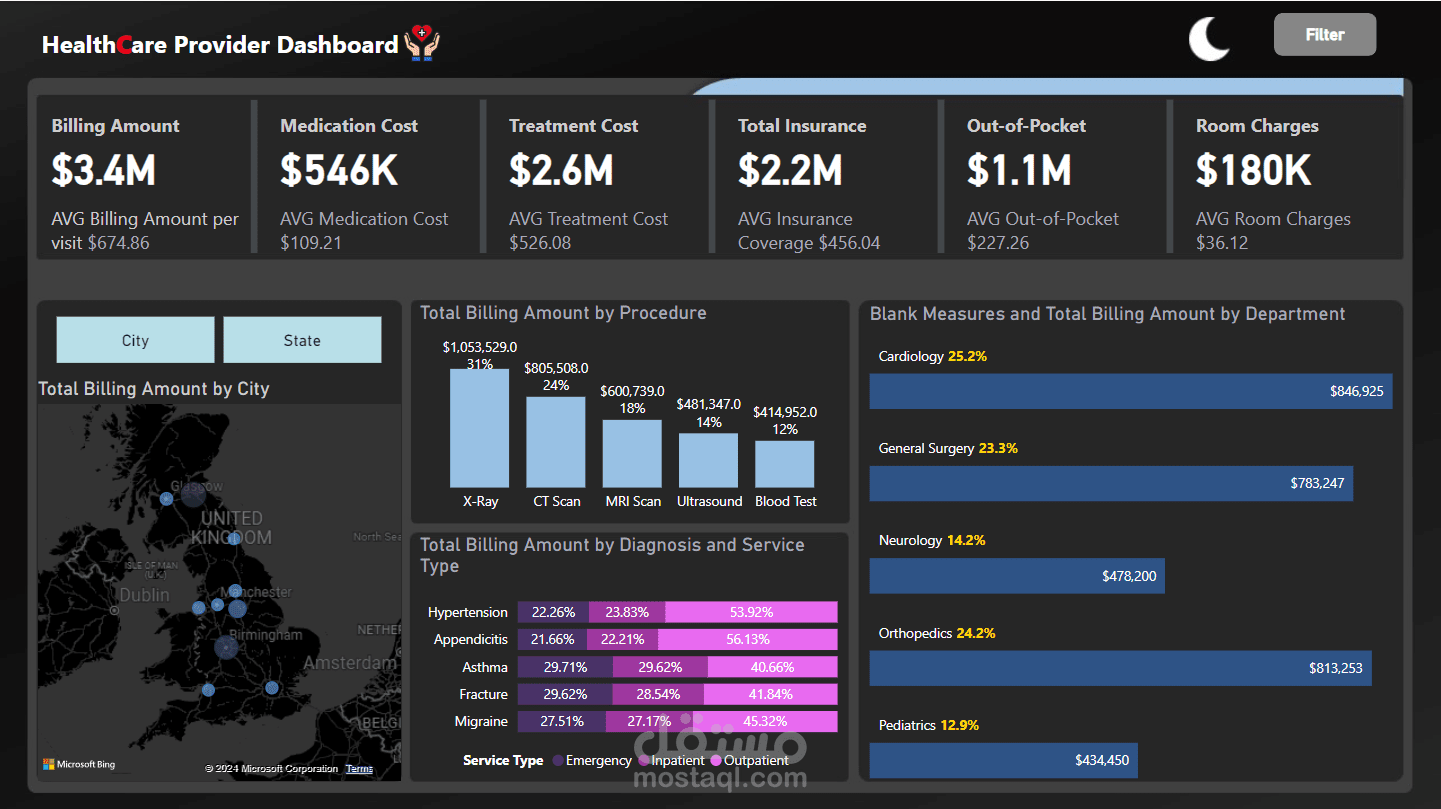Screen dimensions: 1441x809
Task: Click AVG Room Charges $36.12 text
Action: point(1273,231)
